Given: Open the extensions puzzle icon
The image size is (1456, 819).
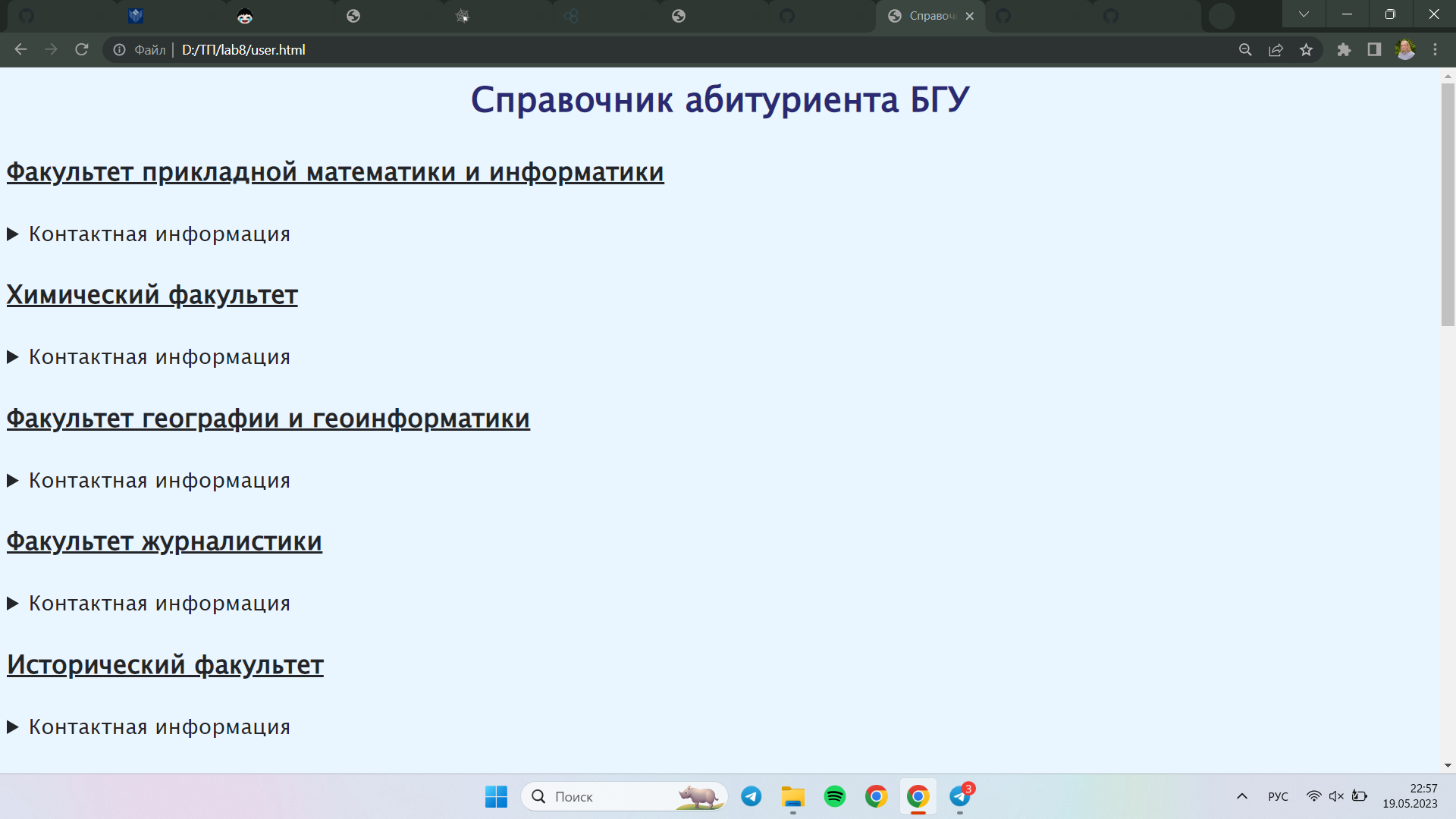Looking at the screenshot, I should [x=1344, y=49].
